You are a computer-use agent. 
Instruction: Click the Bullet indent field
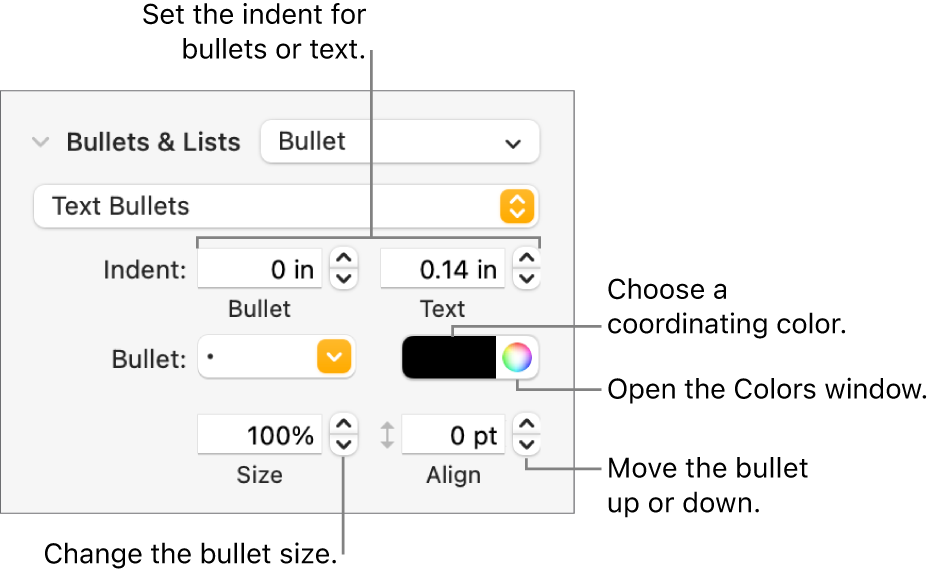259,269
